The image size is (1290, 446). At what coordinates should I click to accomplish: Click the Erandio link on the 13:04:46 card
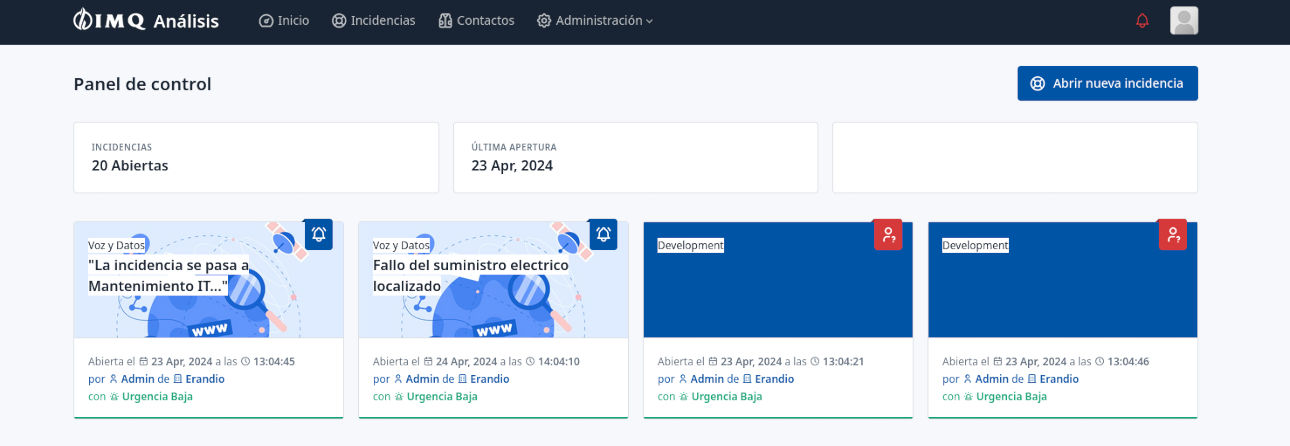coord(1053,379)
